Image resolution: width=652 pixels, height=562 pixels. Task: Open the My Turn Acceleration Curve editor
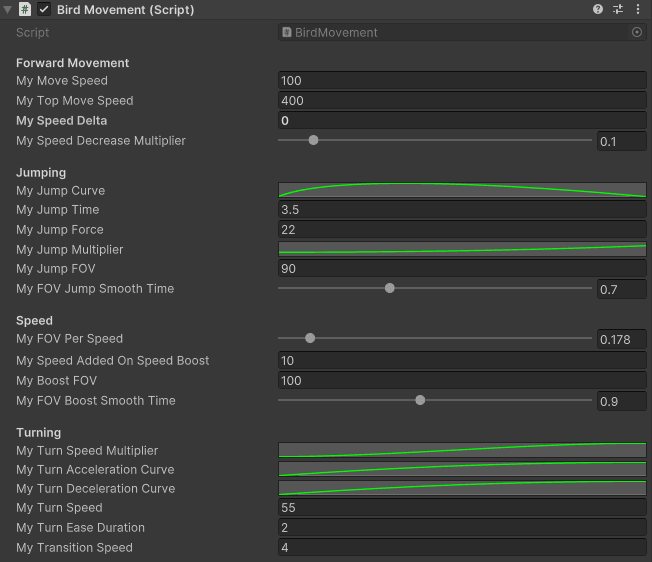[462, 469]
